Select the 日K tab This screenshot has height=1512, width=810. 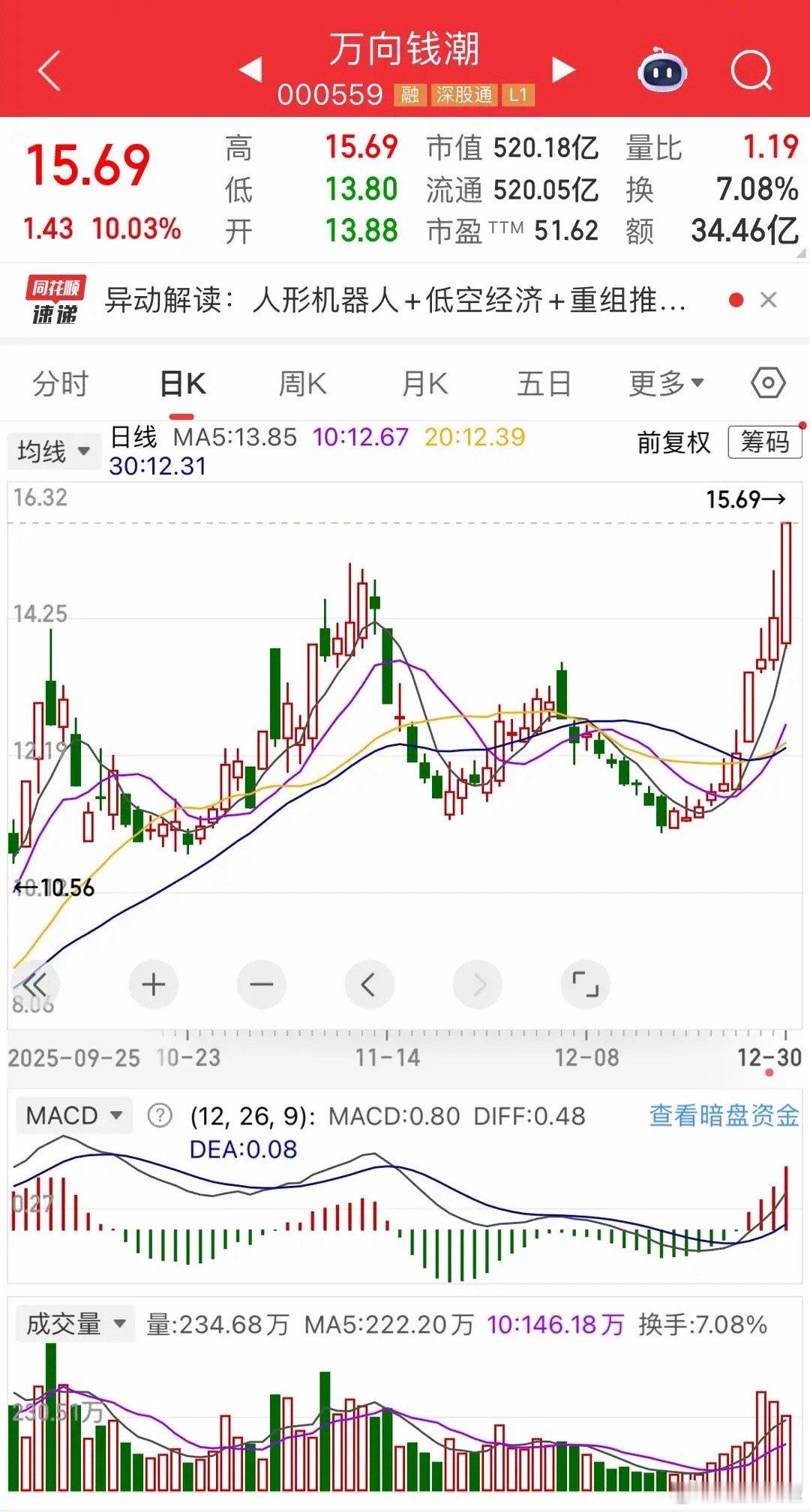pos(182,384)
